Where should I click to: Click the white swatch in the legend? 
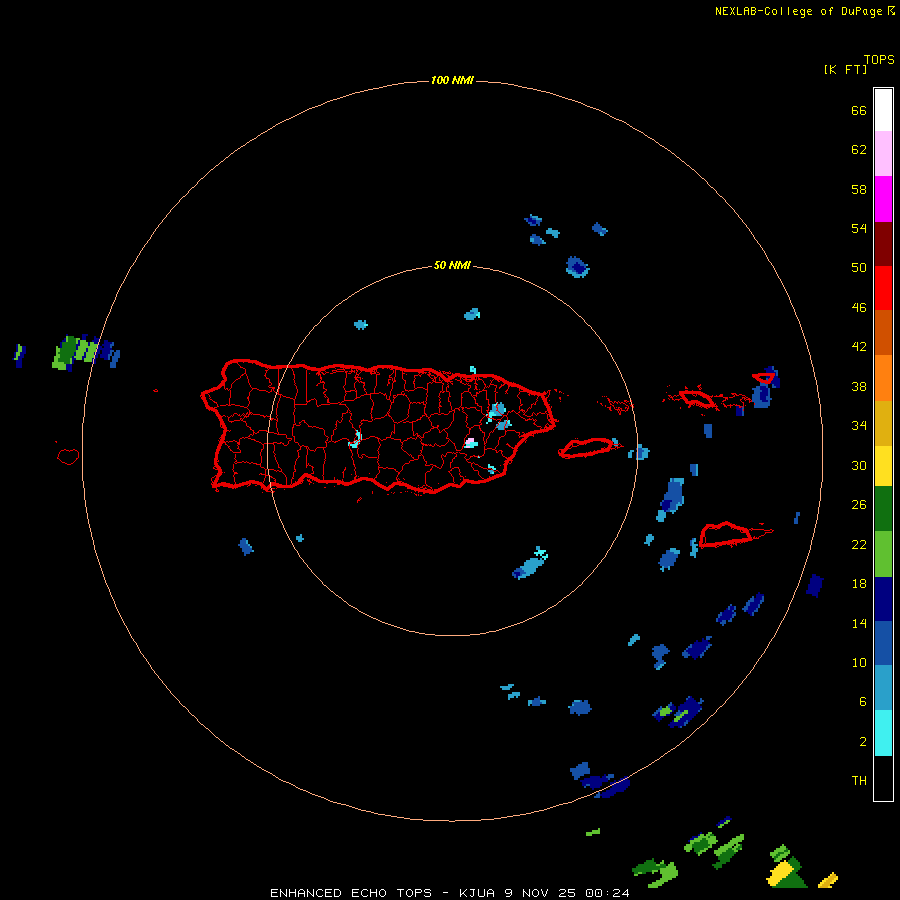click(x=883, y=110)
